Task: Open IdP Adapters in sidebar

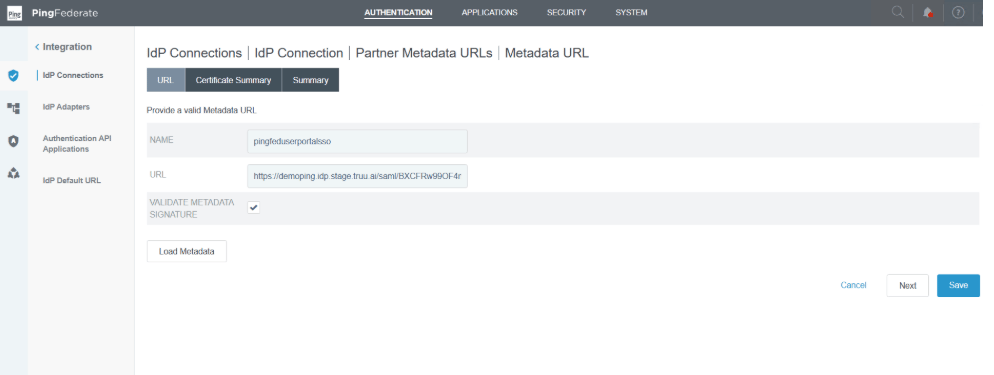Action: point(66,107)
